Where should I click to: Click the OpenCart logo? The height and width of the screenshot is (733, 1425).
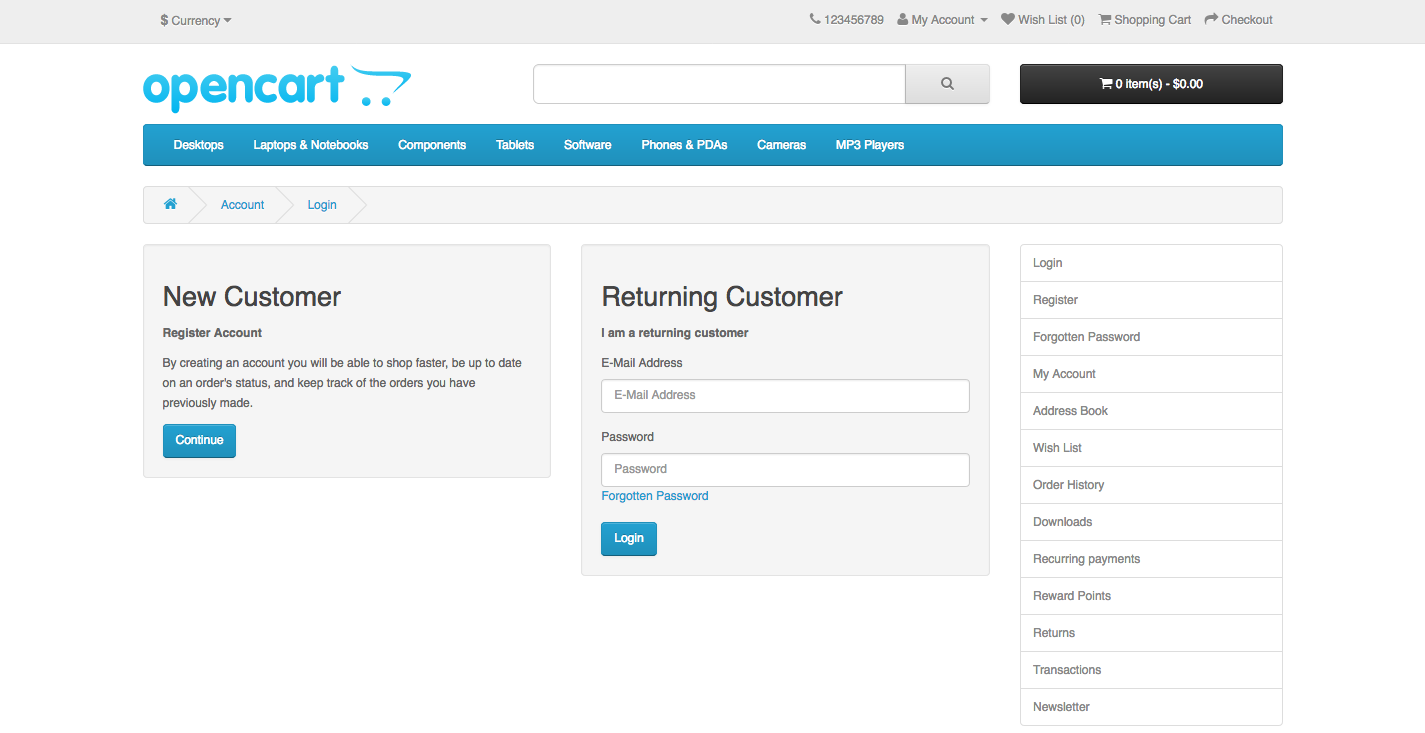[277, 88]
